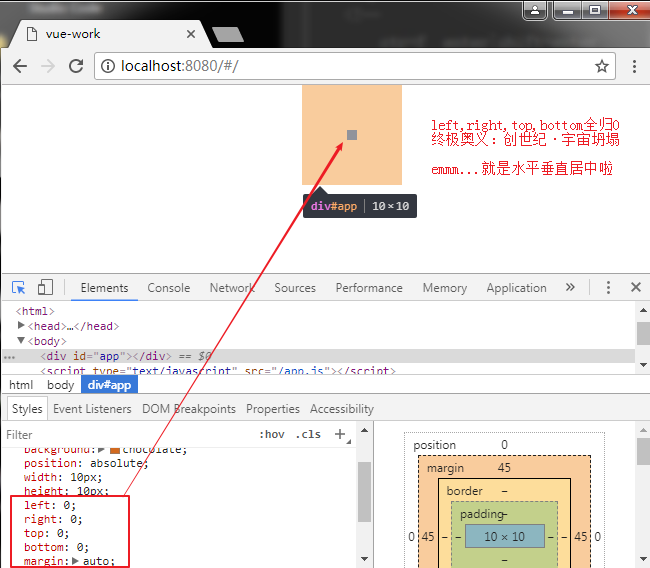Screen dimensions: 650x568
Task: Click the 'right: 0' declaration
Action: coord(53,519)
